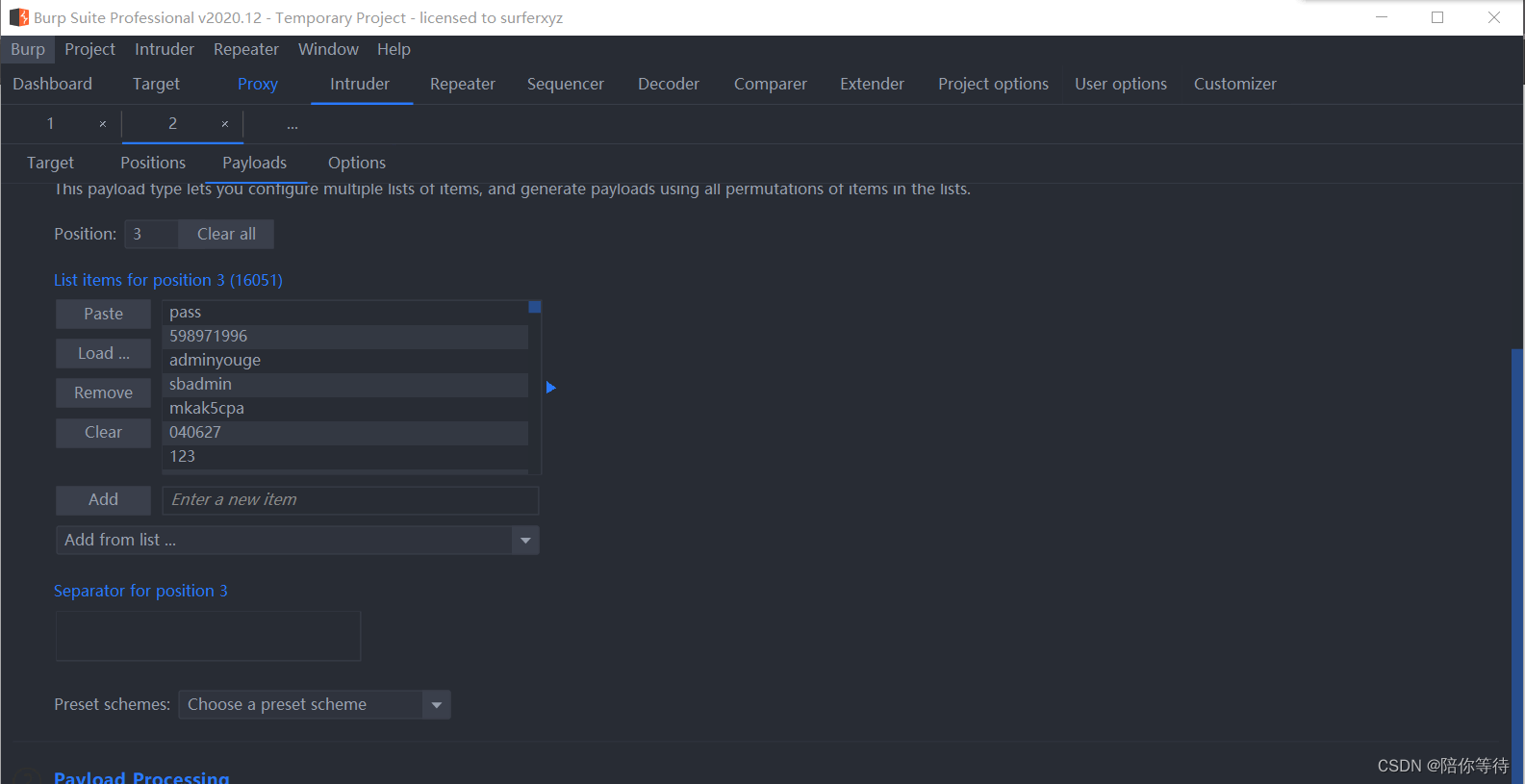Open the Project options tab
This screenshot has height=784, width=1525.
point(993,84)
